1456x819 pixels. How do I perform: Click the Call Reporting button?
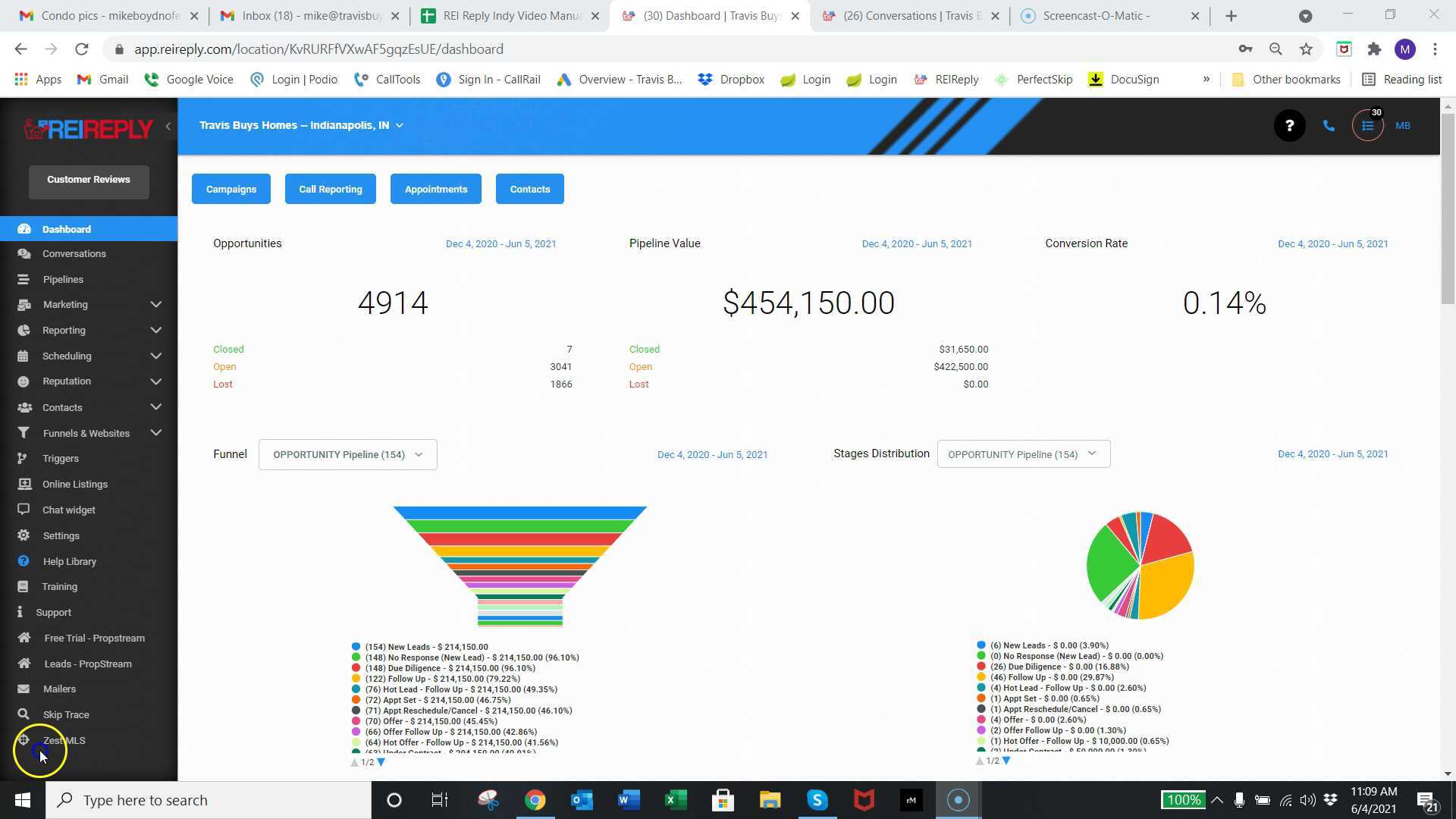click(330, 189)
